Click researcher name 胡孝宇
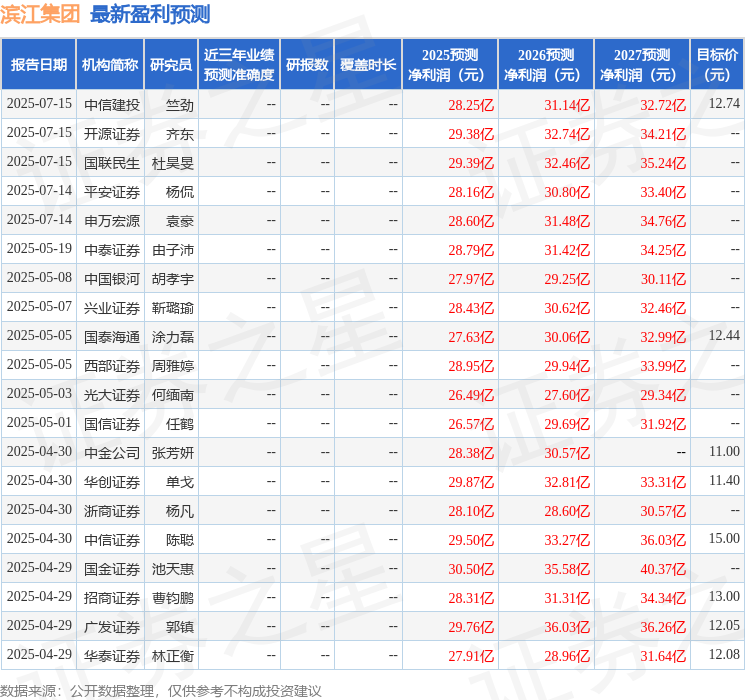Viewport: 745px width, 700px height. 173,279
